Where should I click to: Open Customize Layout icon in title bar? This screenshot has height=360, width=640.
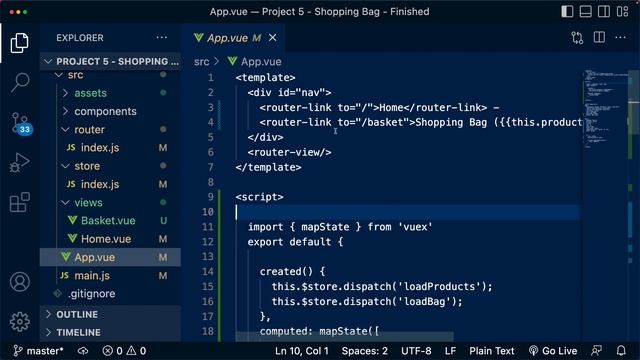622,11
